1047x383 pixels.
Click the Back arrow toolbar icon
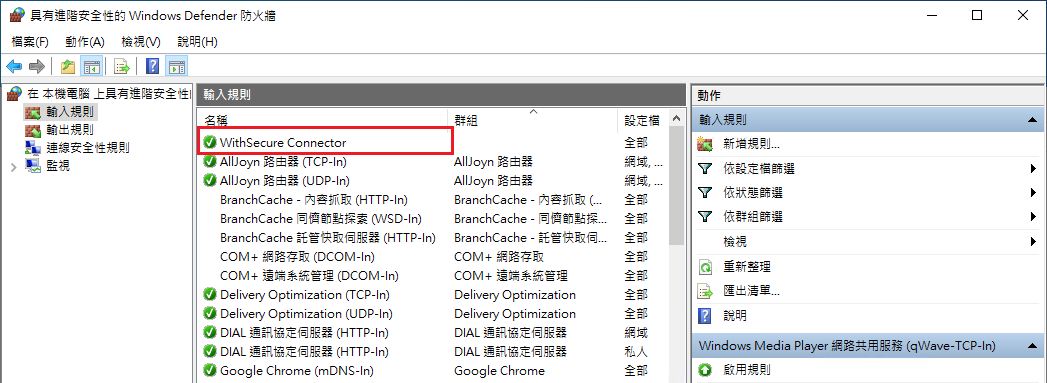[x=14, y=66]
